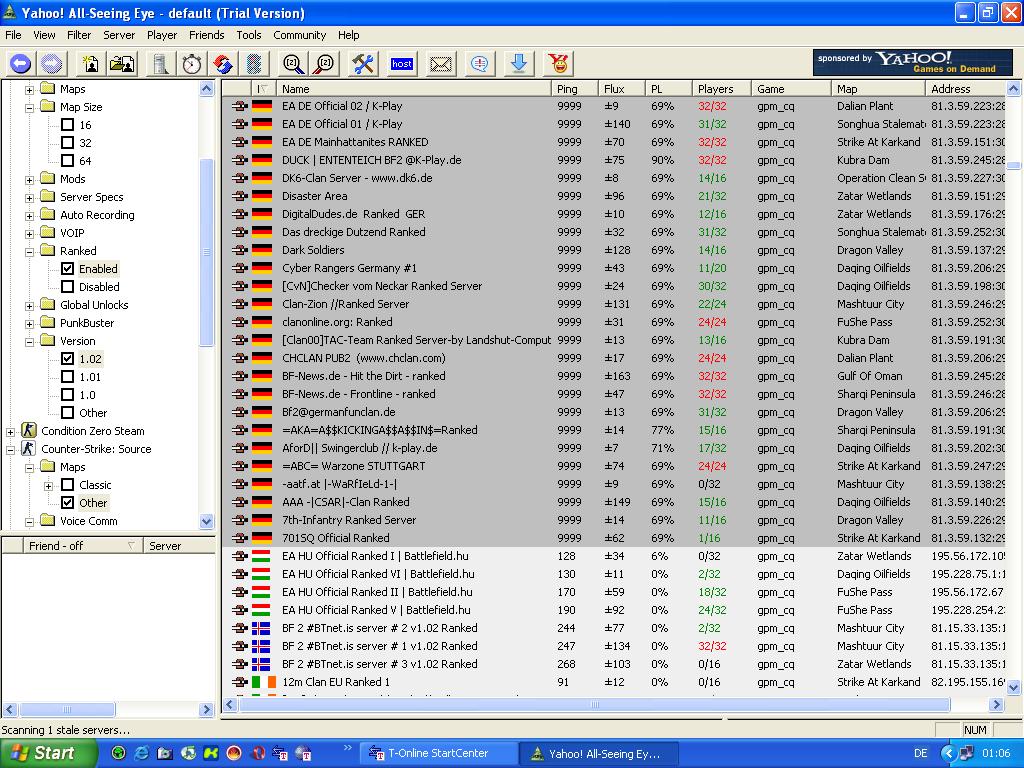This screenshot has width=1024, height=768.
Task: Click the Voice Comm tree item
Action: (x=89, y=520)
